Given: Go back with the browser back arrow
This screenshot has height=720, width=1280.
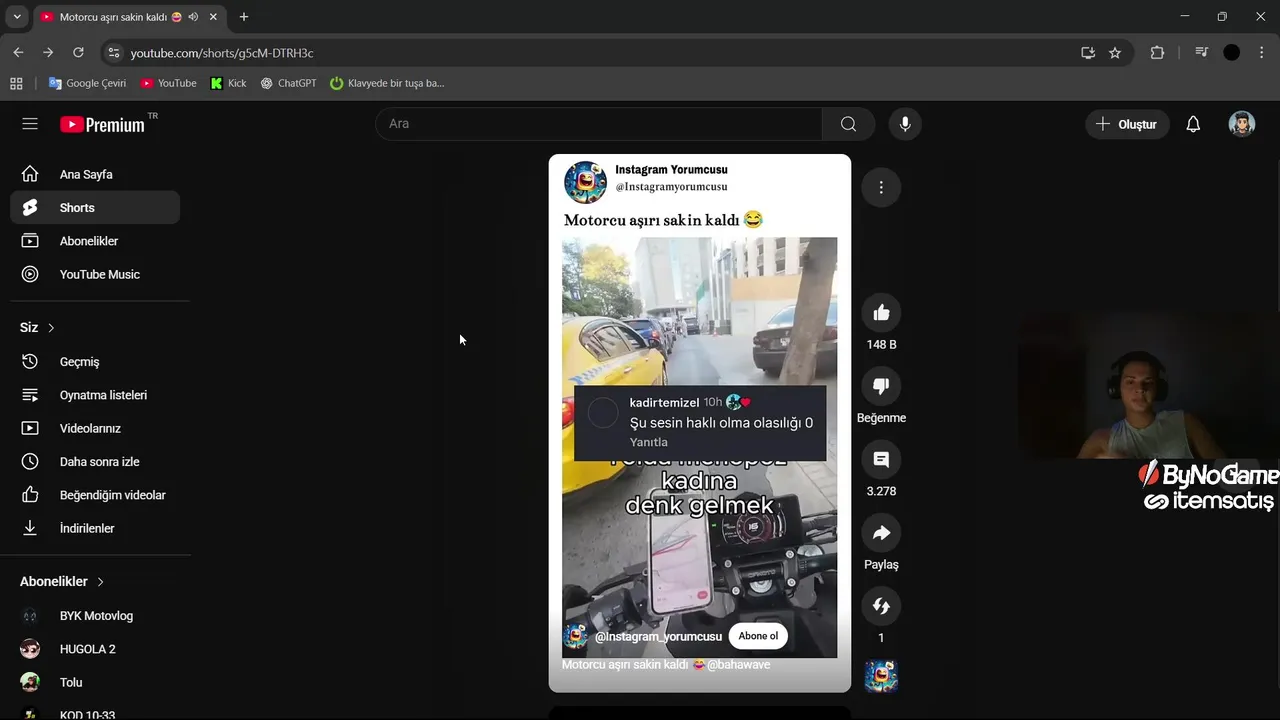Looking at the screenshot, I should [18, 53].
